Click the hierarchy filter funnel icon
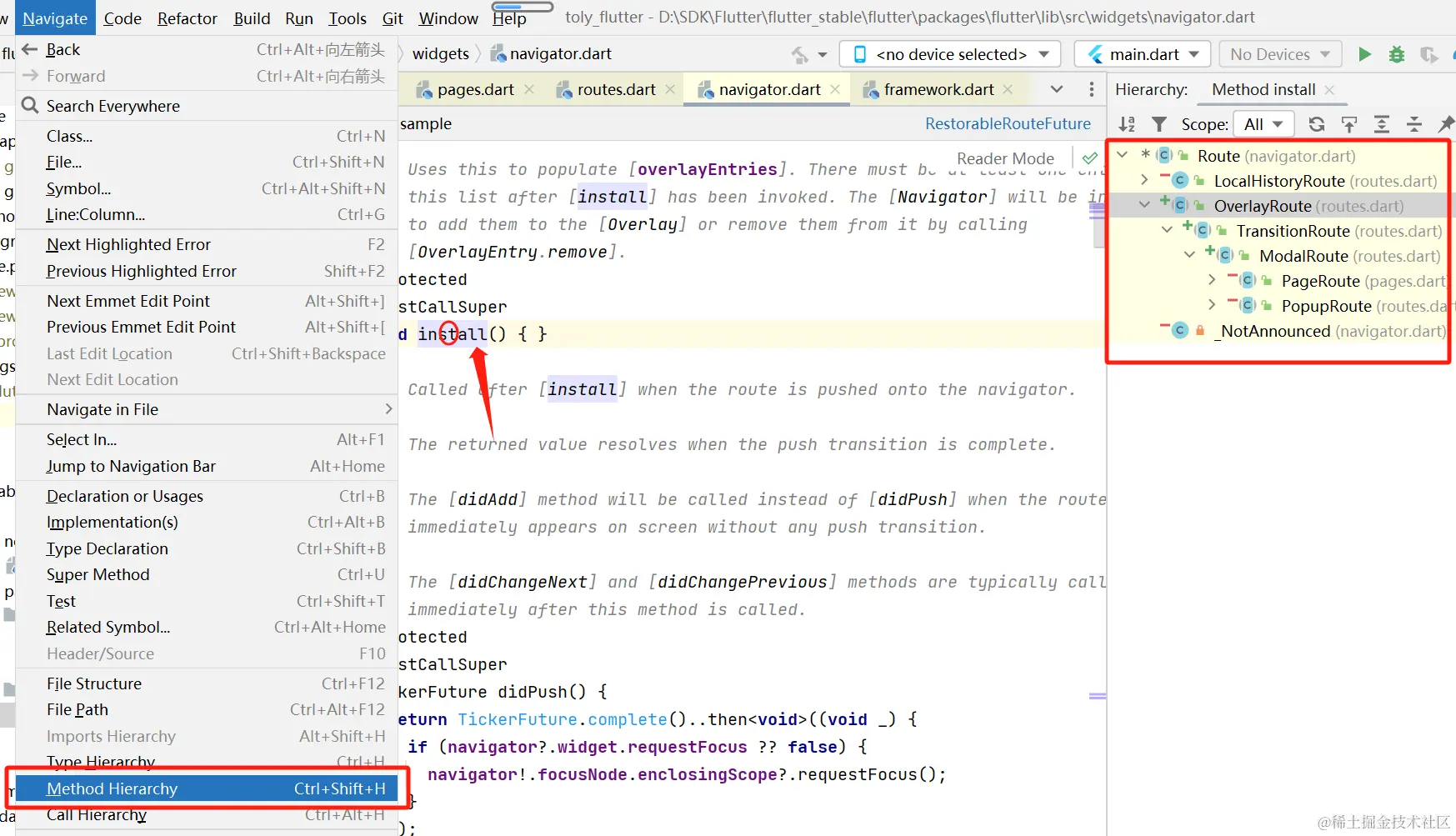The height and width of the screenshot is (836, 1456). coord(1159,124)
